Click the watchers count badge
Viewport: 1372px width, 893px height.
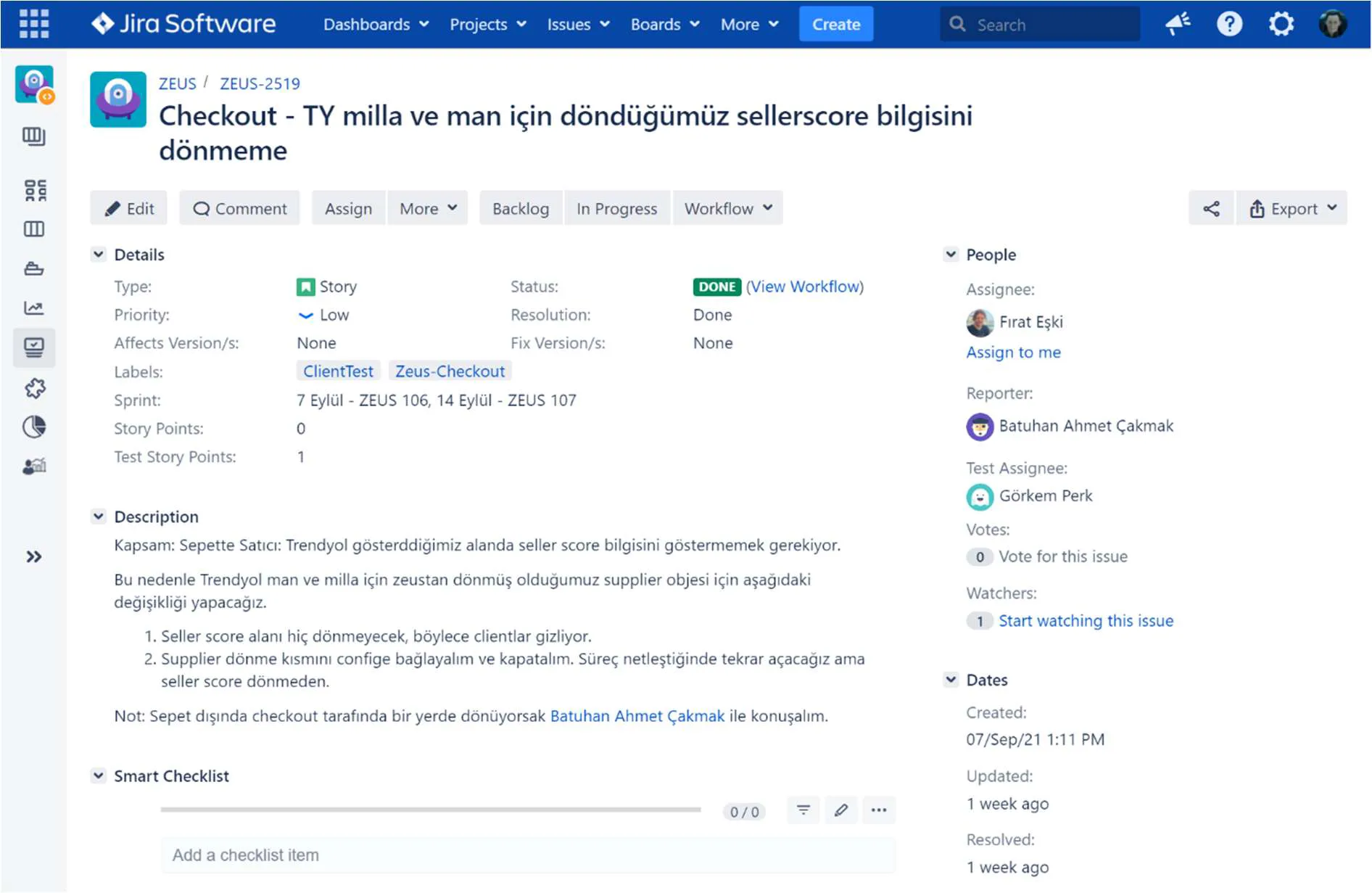[x=980, y=621]
